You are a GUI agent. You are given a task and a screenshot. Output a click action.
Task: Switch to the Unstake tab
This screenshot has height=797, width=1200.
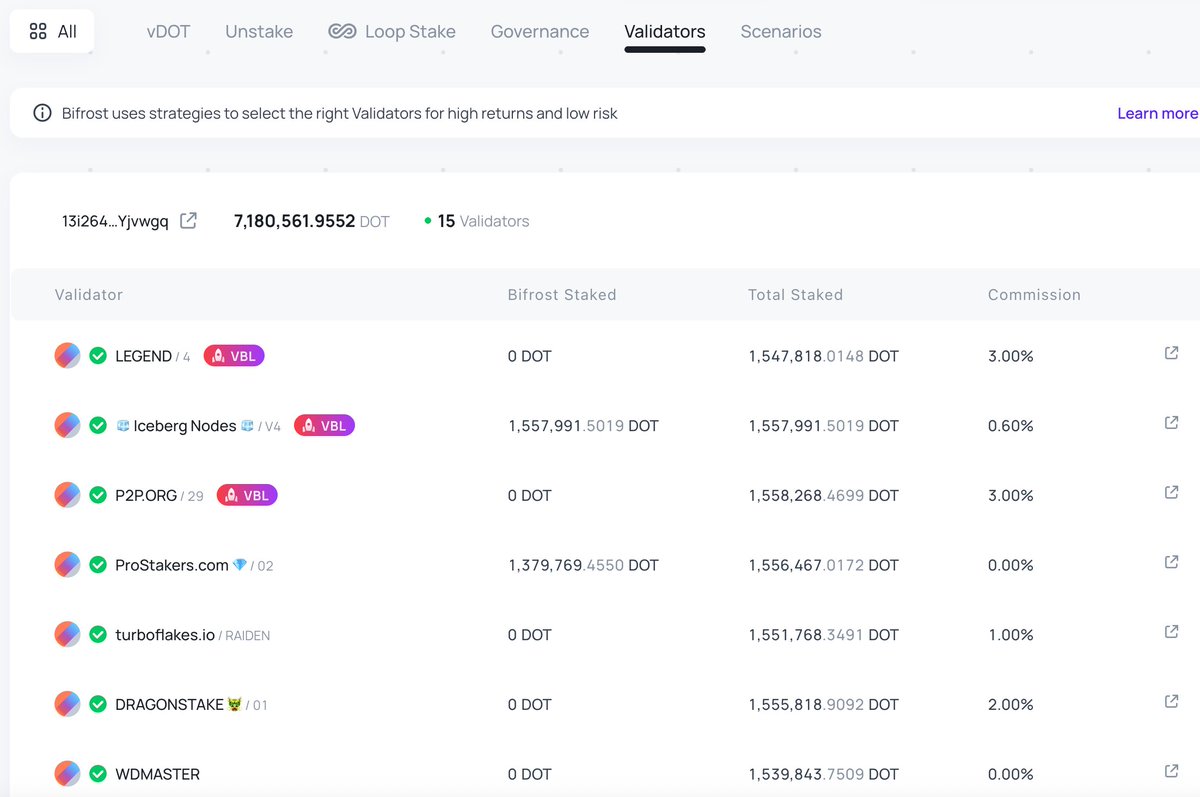click(259, 31)
